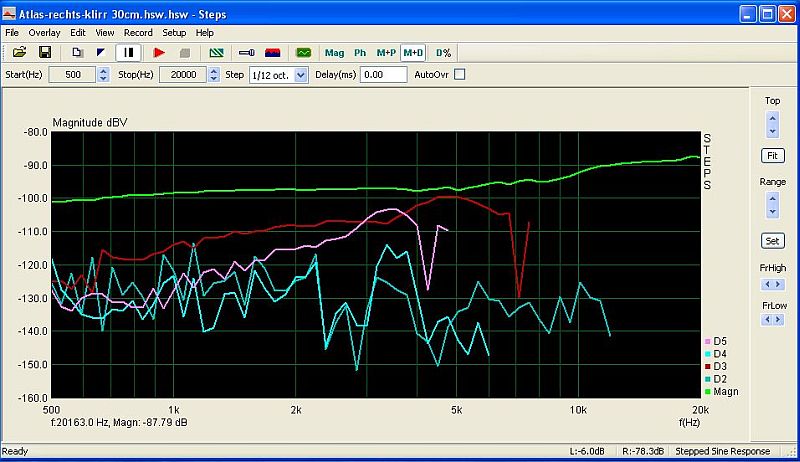Click the open file folder icon
The image size is (800, 462).
pos(18,52)
